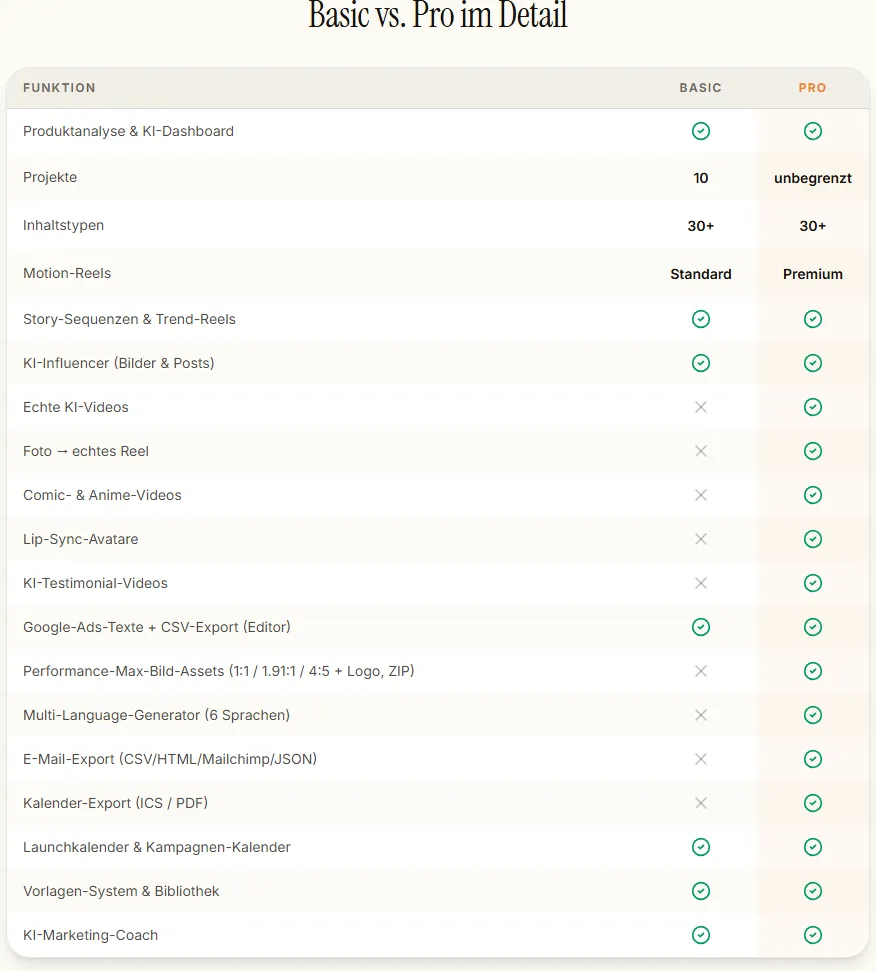Click Pro checkmark for Kalender-Export
Image resolution: width=876 pixels, height=971 pixels.
[x=813, y=803]
